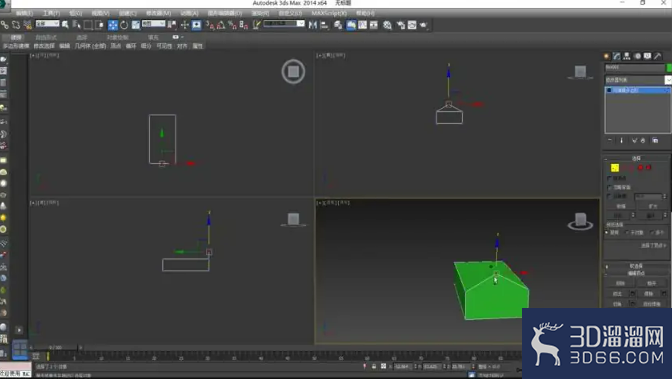Click the 断开 vertex button

coord(651,283)
